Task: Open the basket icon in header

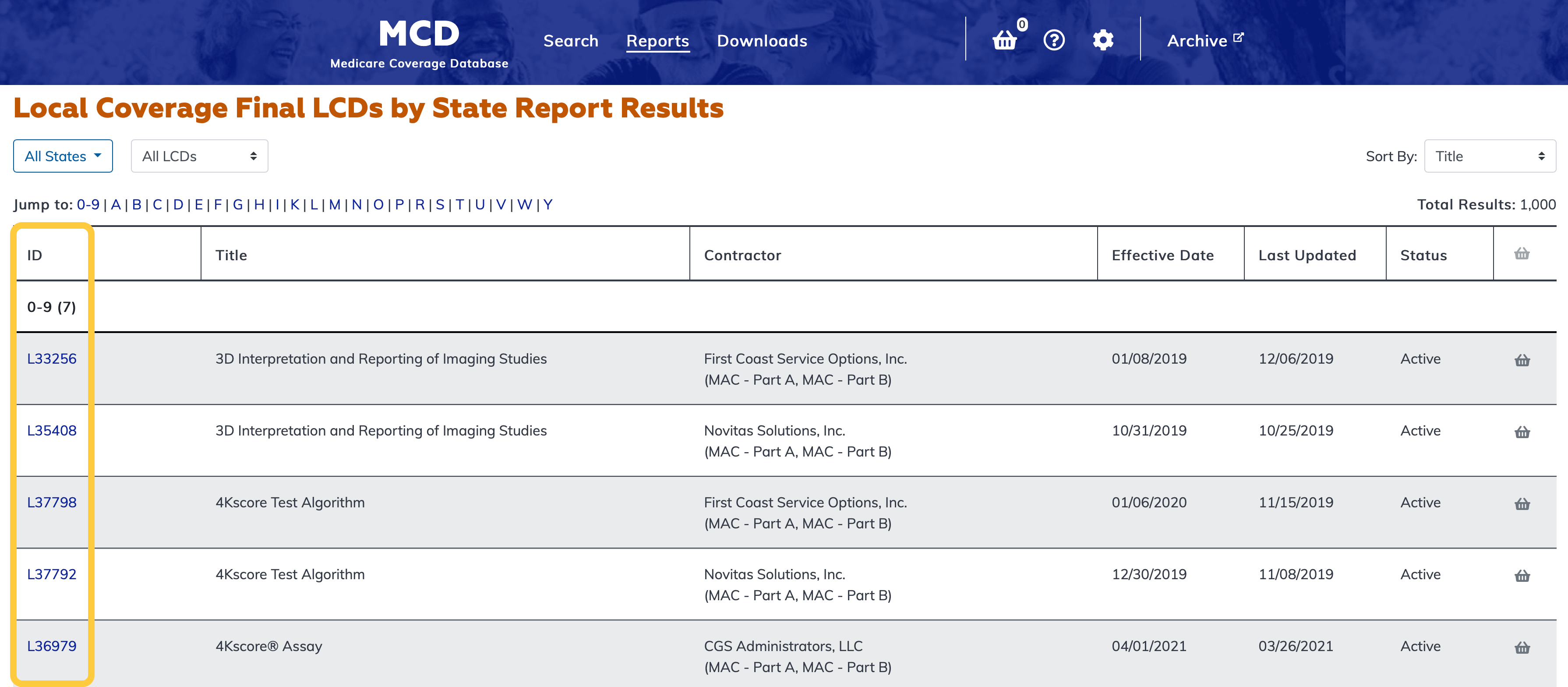Action: [1005, 40]
